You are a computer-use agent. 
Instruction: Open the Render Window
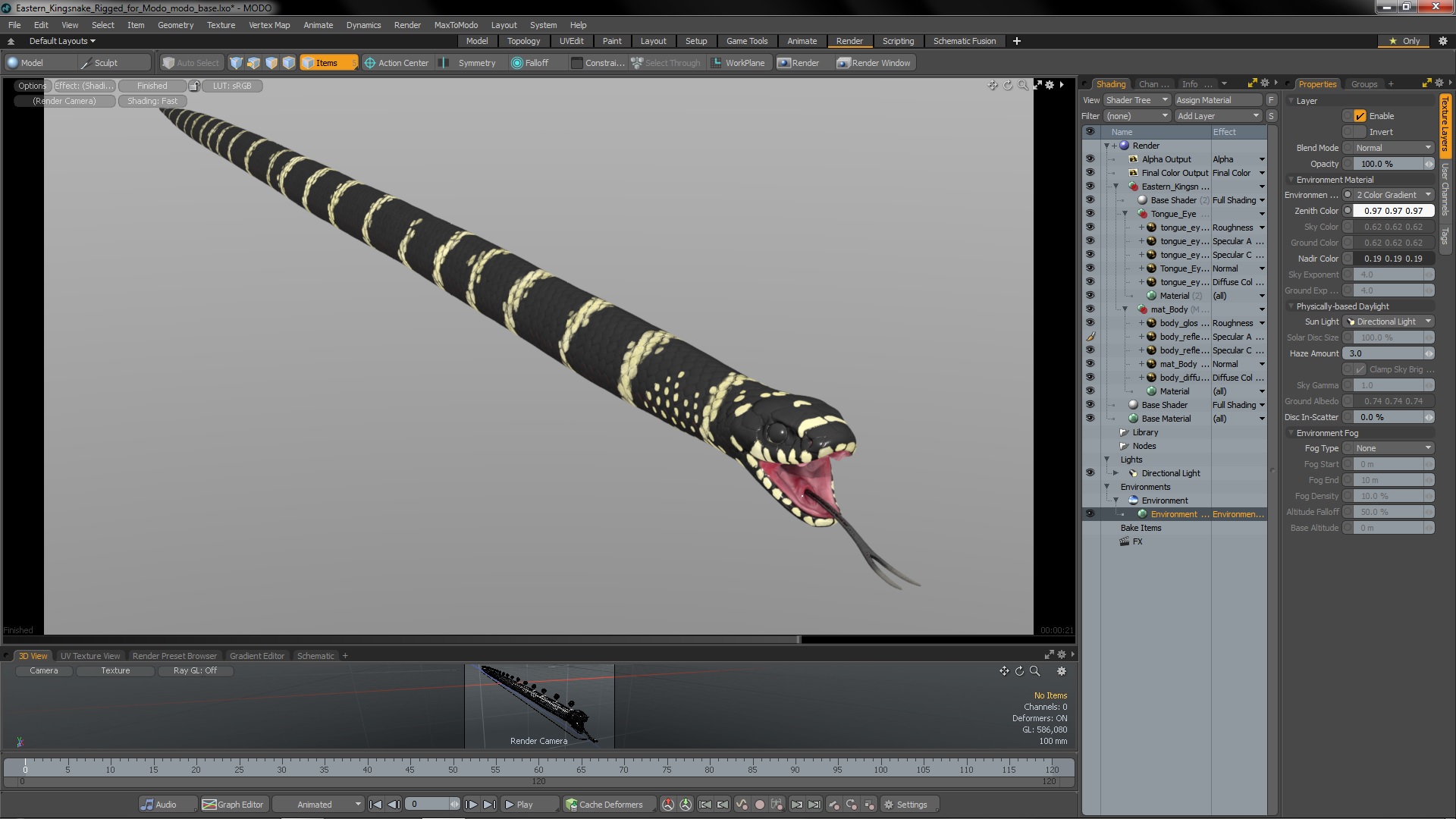coord(874,63)
